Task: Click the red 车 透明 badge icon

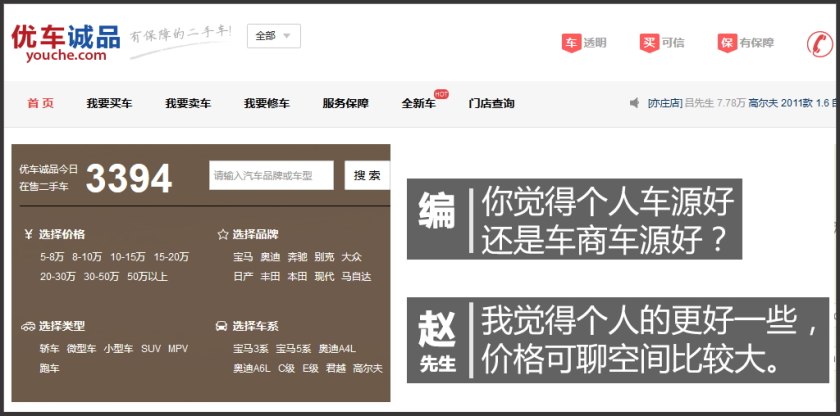Action: (570, 43)
